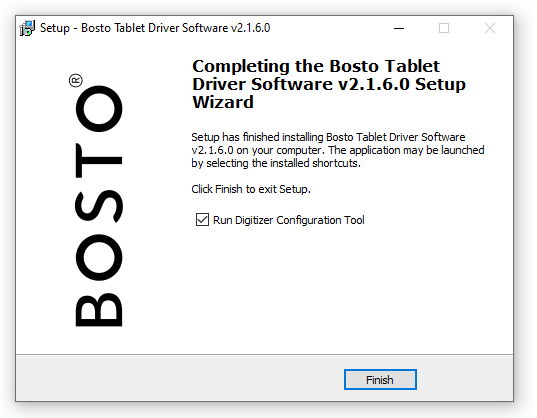Click the "Run Digitizer Configuration Tool" label

click(289, 220)
